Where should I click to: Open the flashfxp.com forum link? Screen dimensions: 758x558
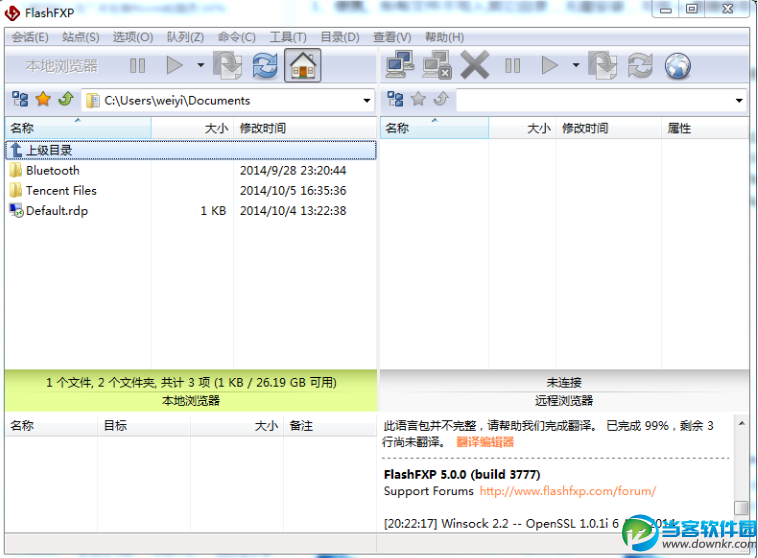[568, 491]
